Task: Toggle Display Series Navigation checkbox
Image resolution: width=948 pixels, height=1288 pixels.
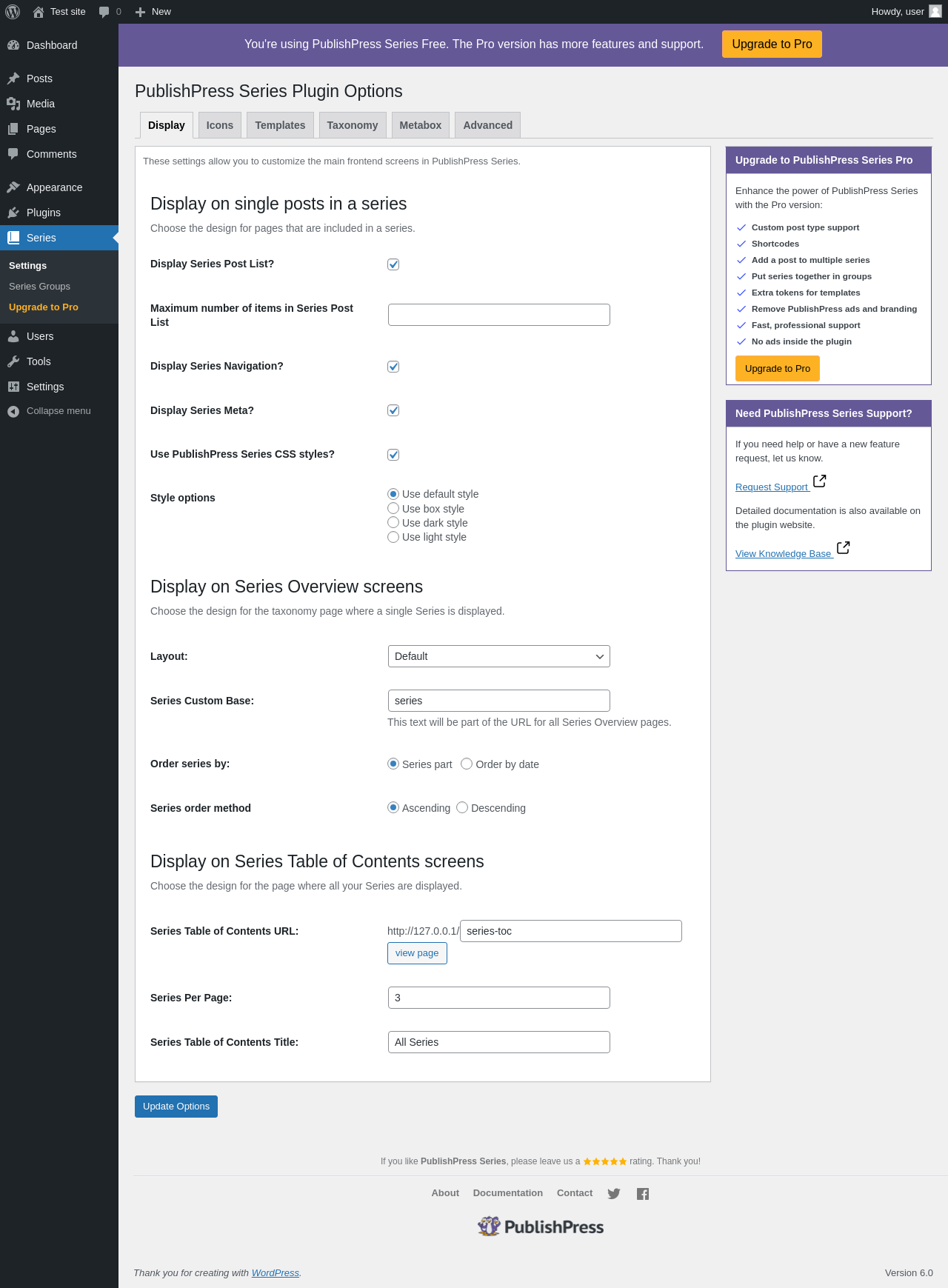Action: pos(393,367)
